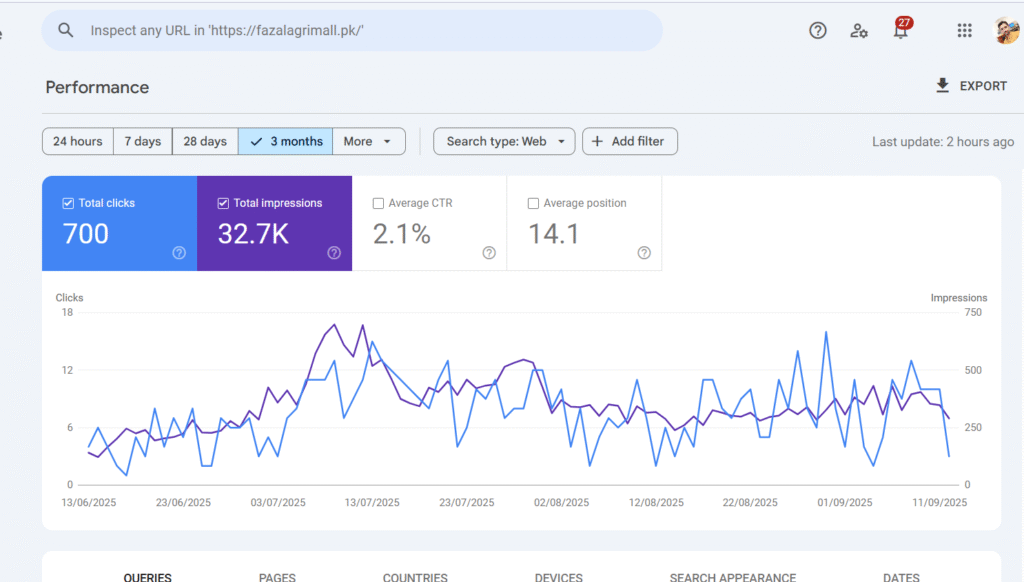Open the users and settings icon
The width and height of the screenshot is (1024, 582).
(x=859, y=30)
